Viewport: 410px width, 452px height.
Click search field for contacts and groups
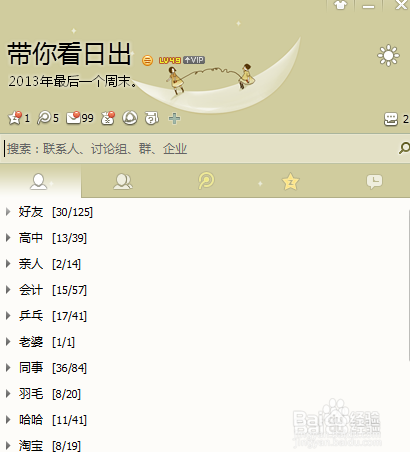tap(200, 149)
